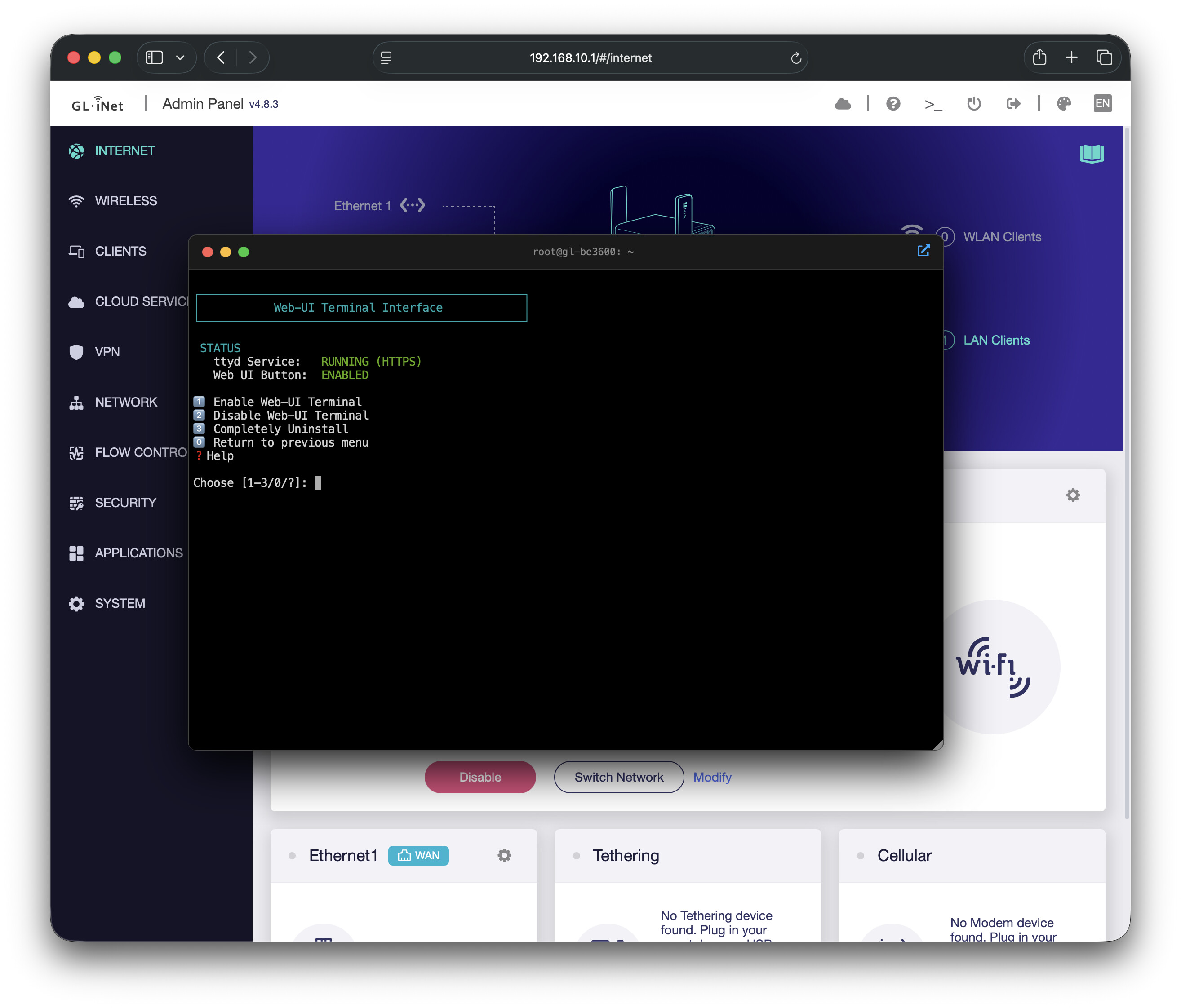This screenshot has width=1181, height=1008.
Task: Click the repeater card settings gear
Action: coord(1073,495)
